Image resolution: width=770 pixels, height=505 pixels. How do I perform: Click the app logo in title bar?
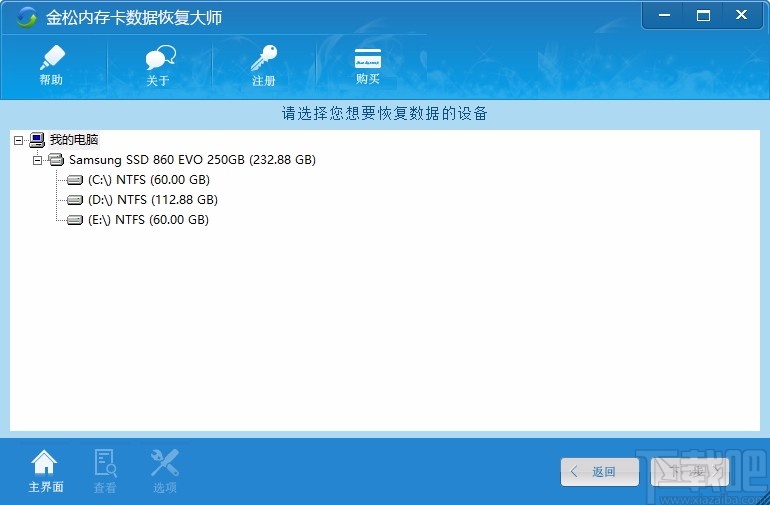tap(26, 18)
